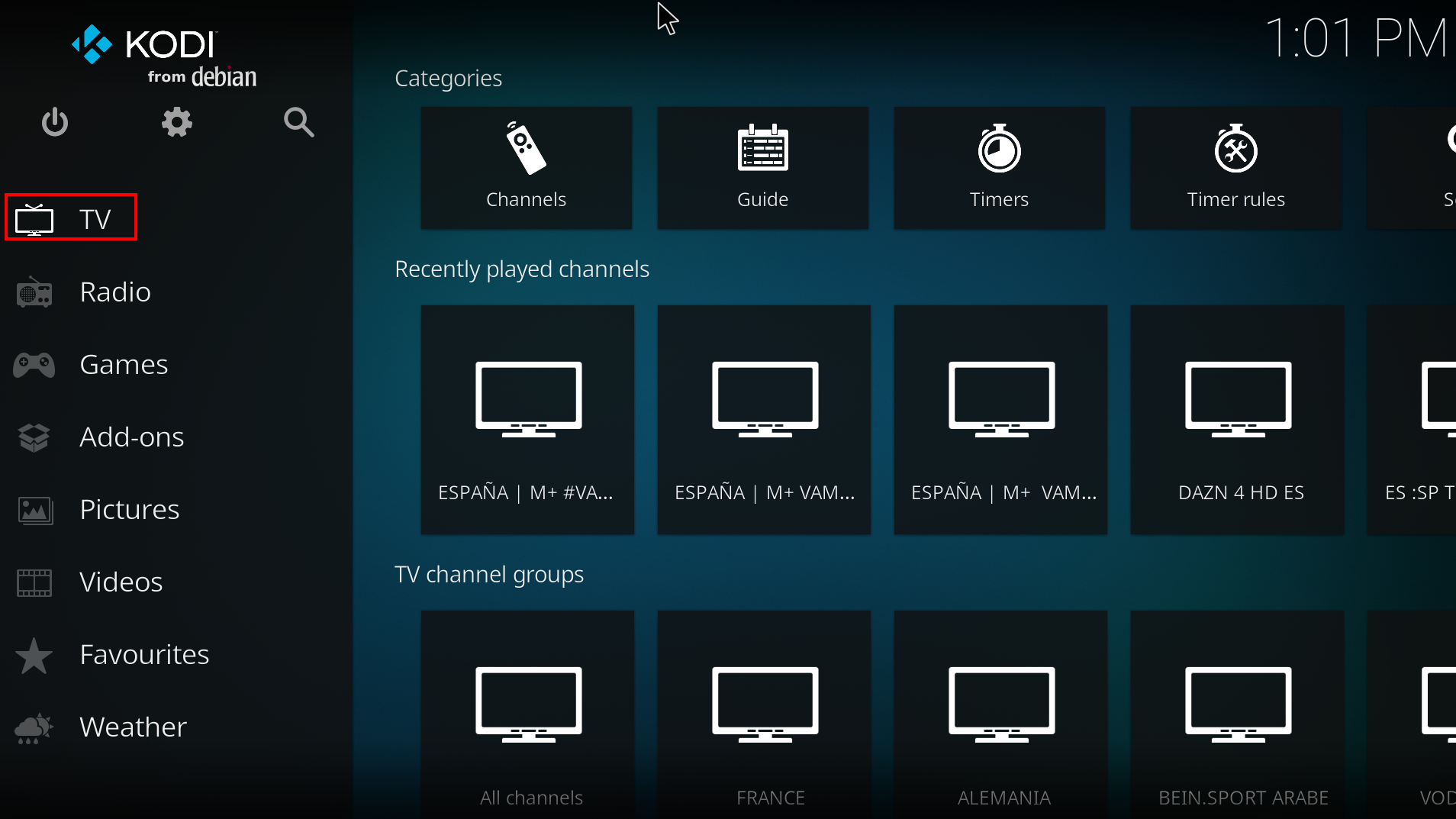Screen dimensions: 1456x819
Task: Open settings with the gear icon
Action: pos(176,122)
